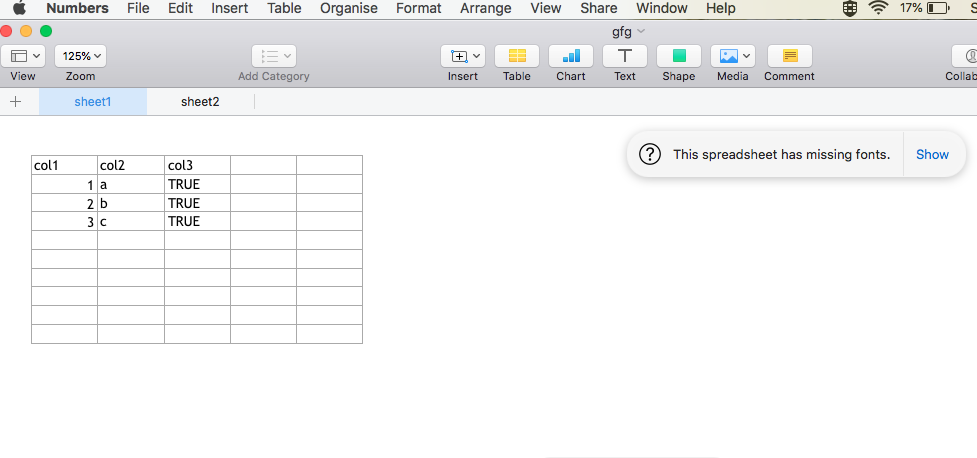The height and width of the screenshot is (458, 977).
Task: Select the cell containing 1
Action: pyautogui.click(x=65, y=184)
